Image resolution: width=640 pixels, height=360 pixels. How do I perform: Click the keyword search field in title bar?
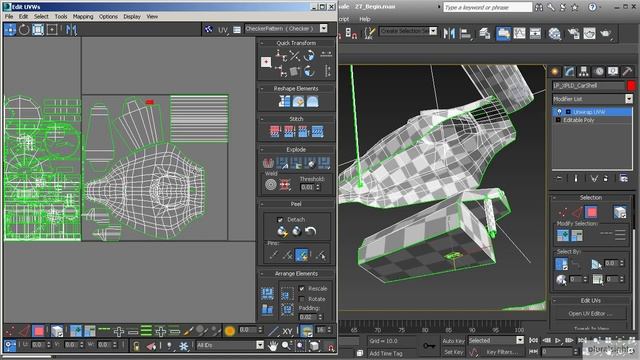pyautogui.click(x=488, y=7)
